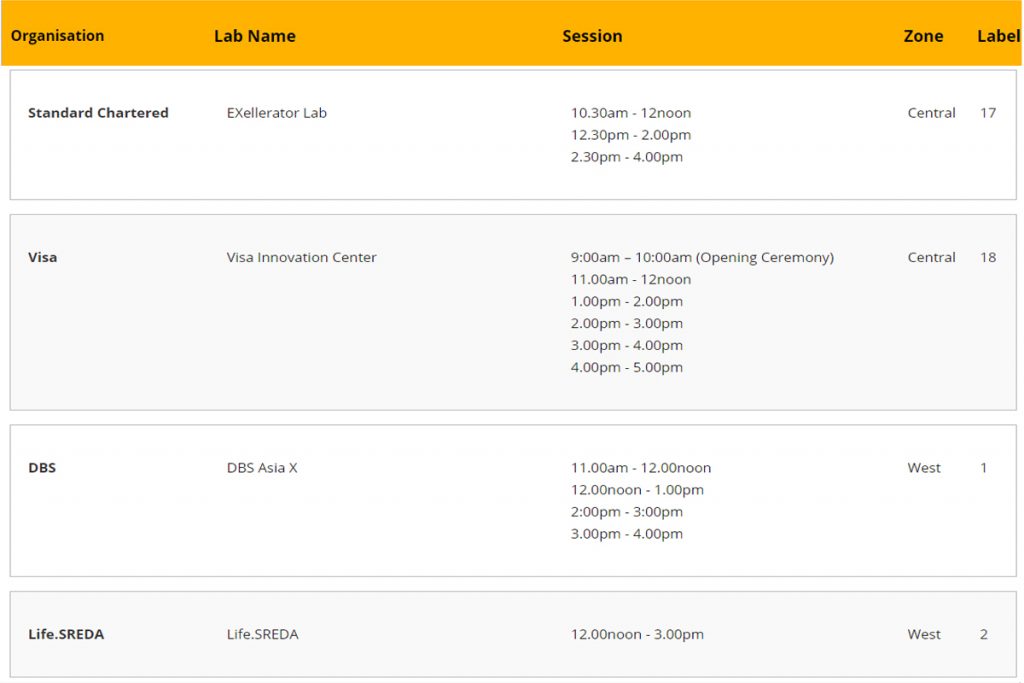The height and width of the screenshot is (683, 1024).
Task: Click the 12.30pm - 2.00pm session
Action: point(631,135)
